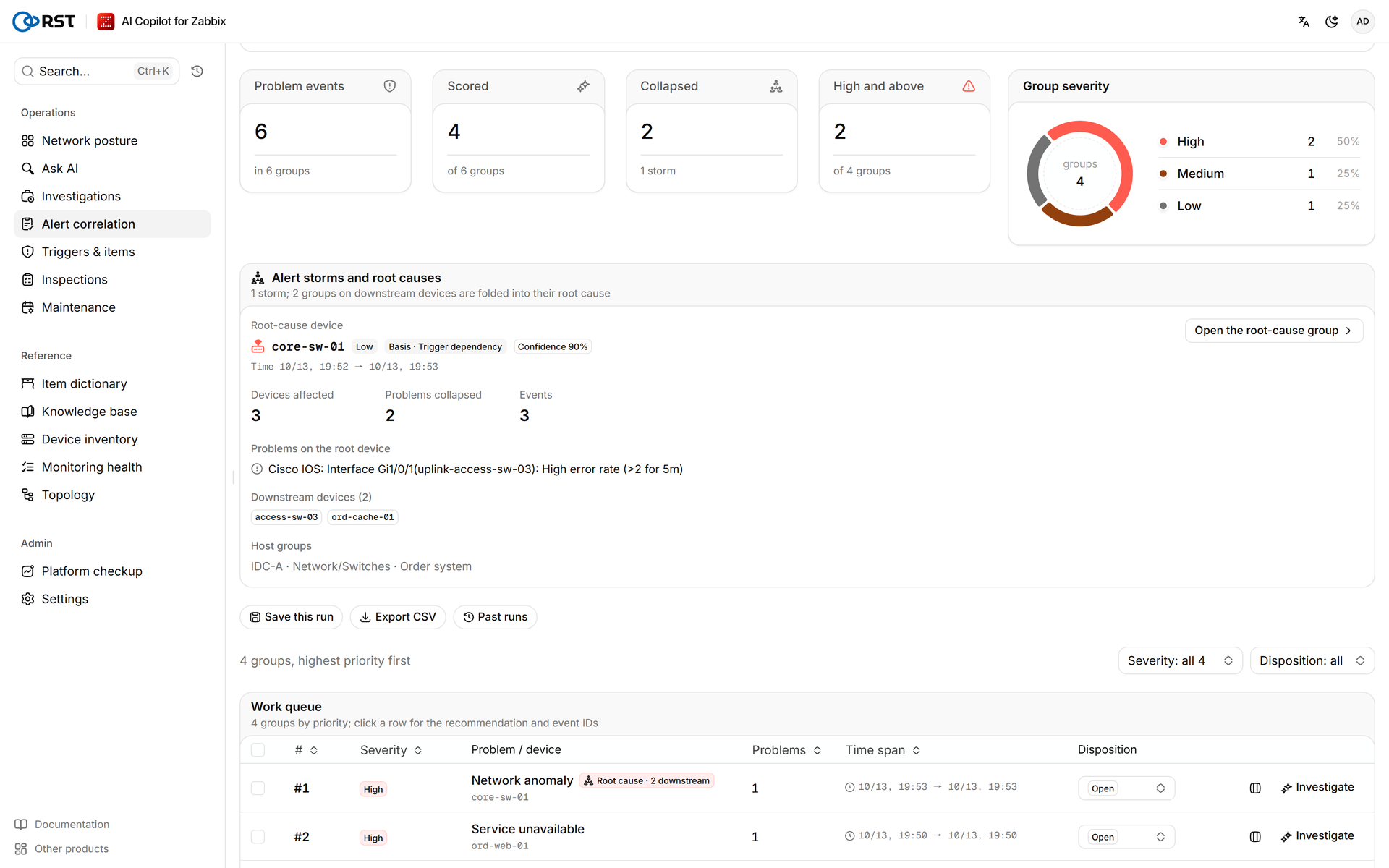The height and width of the screenshot is (868, 1389).
Task: Check the checkbox for row #1
Action: click(x=258, y=788)
